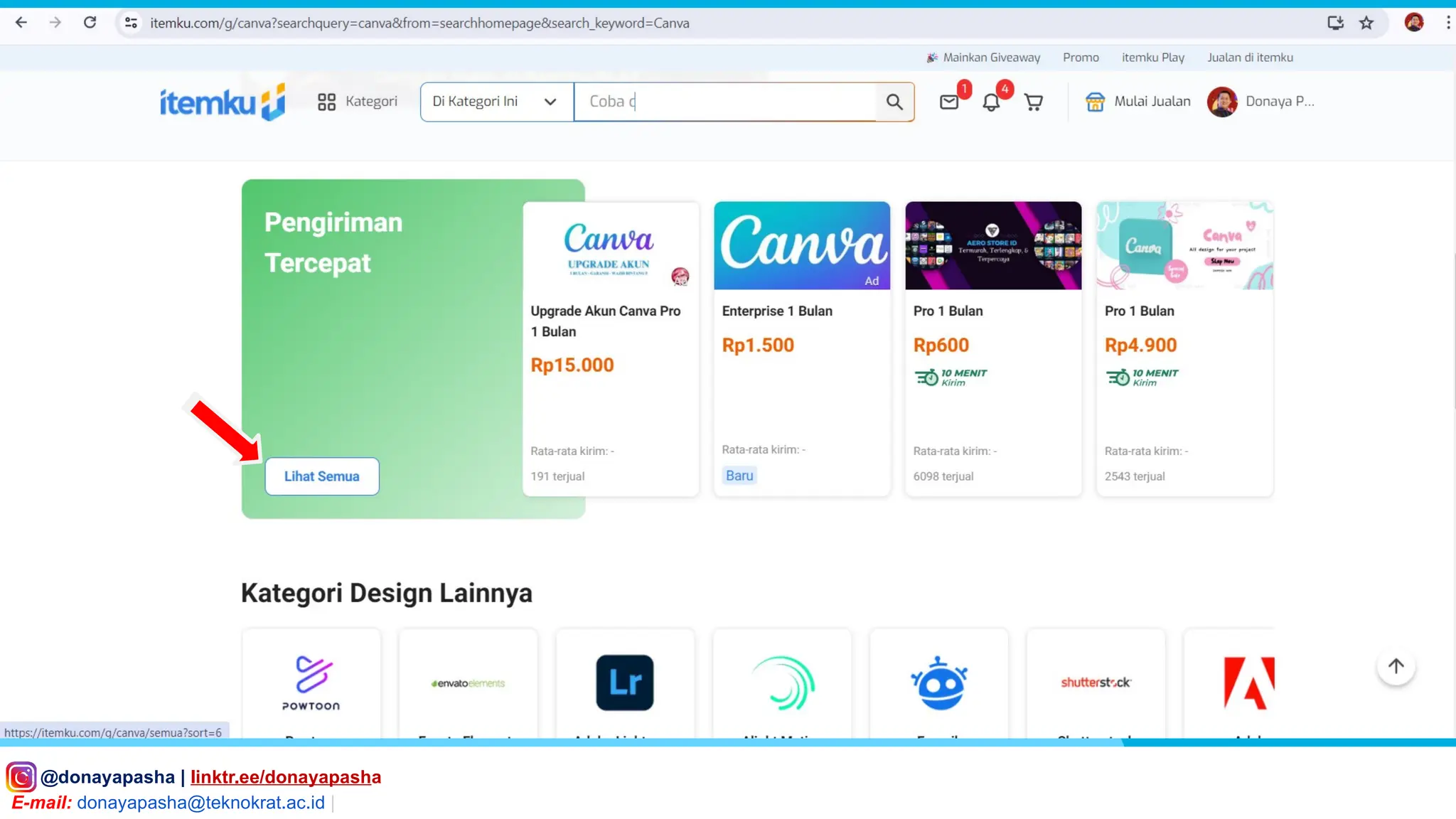Click the Coba search input field
Viewport: 1456px width, 819px height.
(725, 102)
